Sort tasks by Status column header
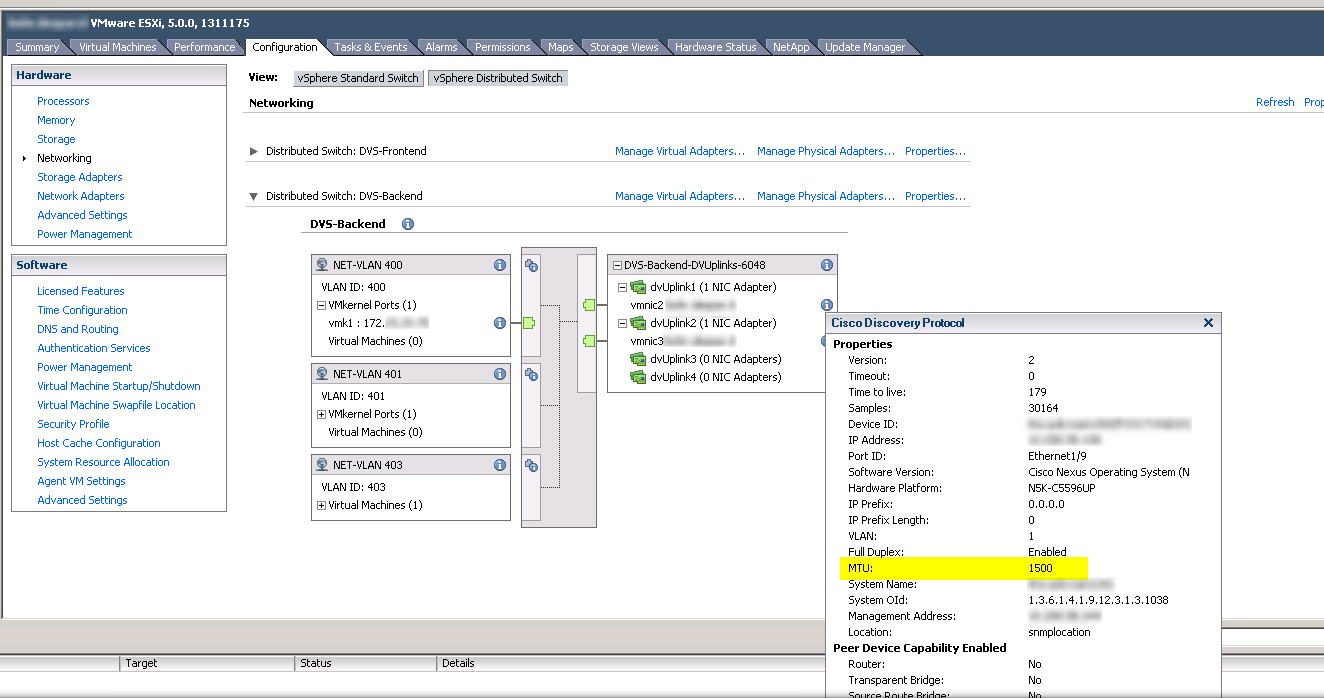Viewport: 1324px width, 698px height. 366,663
